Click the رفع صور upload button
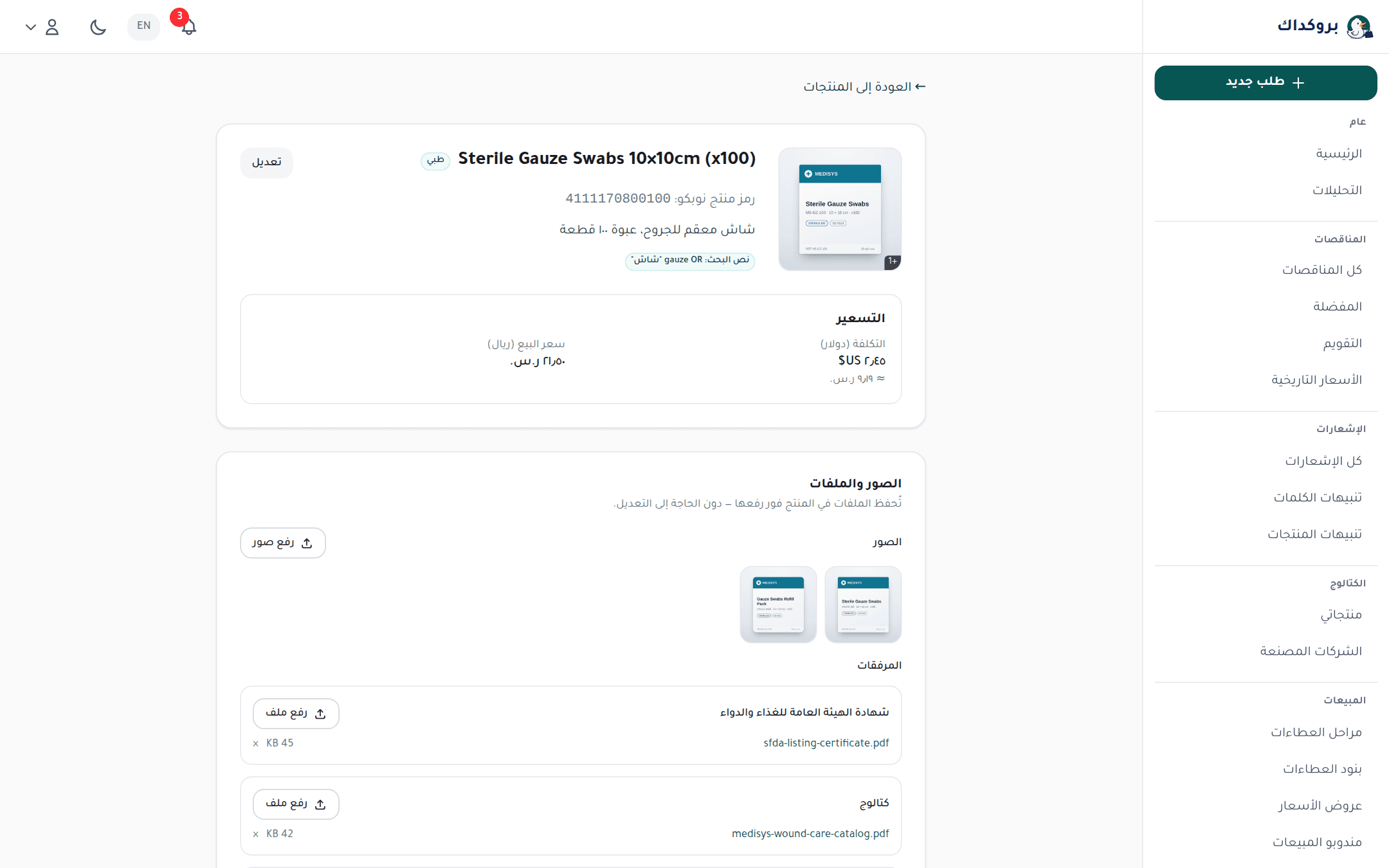 point(283,543)
